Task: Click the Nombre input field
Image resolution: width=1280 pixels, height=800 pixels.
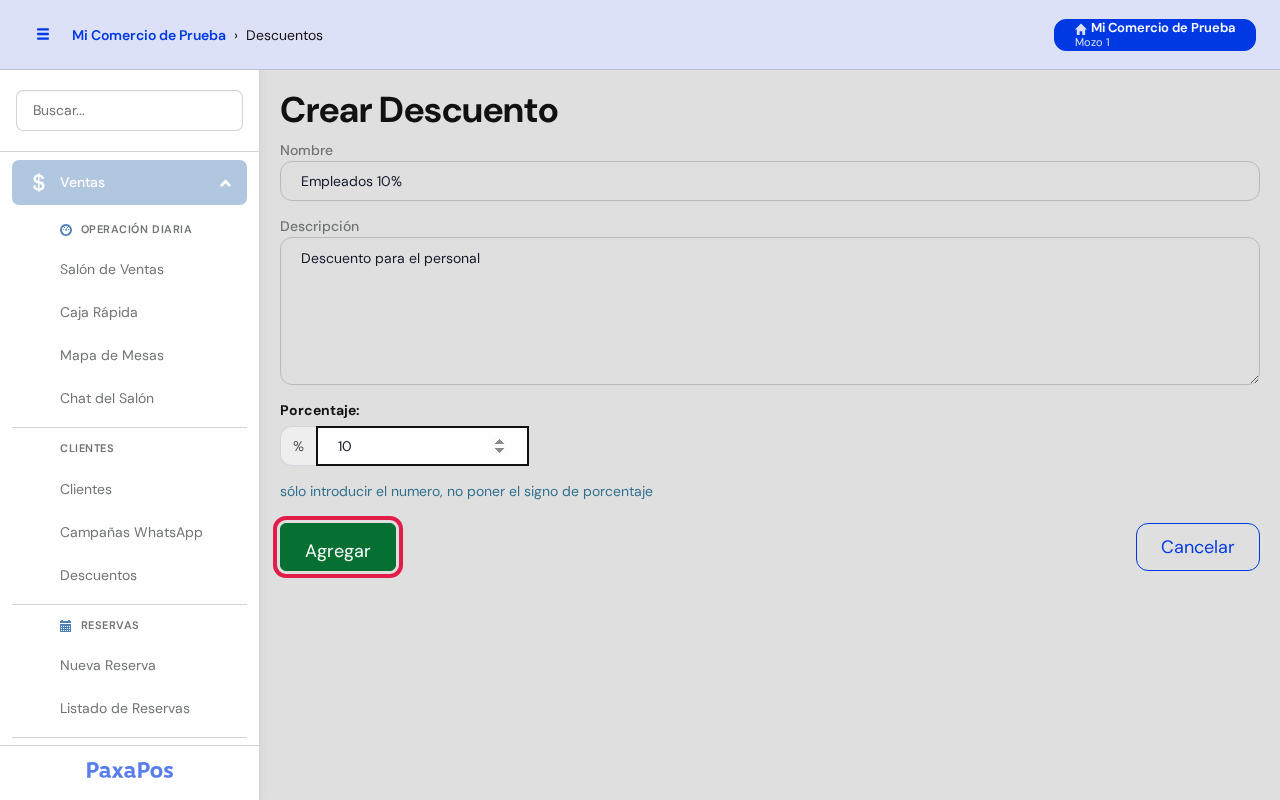Action: (769, 181)
